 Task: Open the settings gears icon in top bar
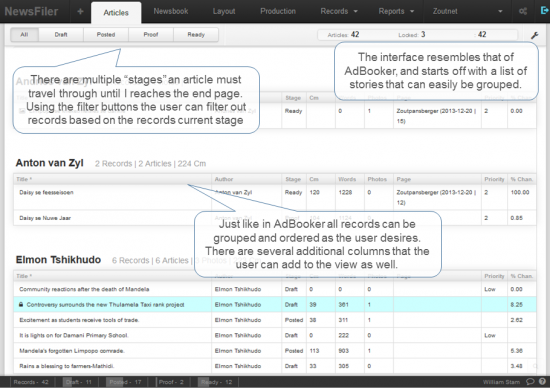[523, 12]
